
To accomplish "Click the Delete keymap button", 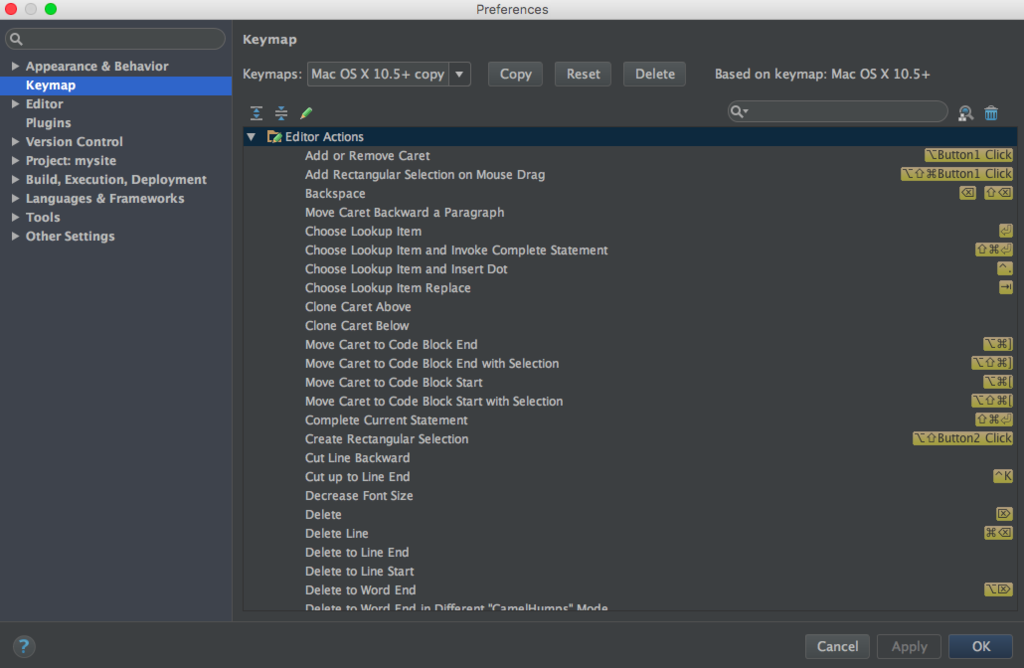I will click(654, 74).
